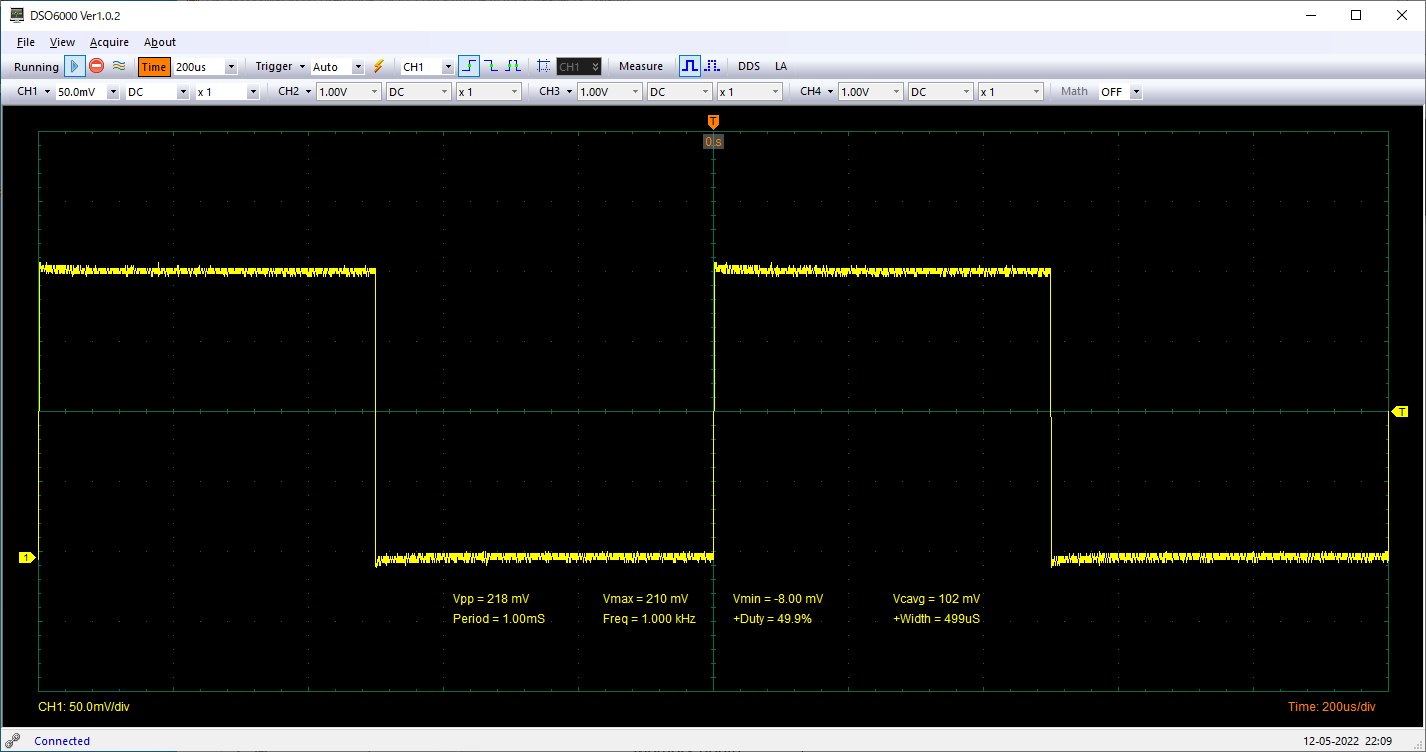Viewport: 1426px width, 752px height.
Task: Click the orange trigger position marker at top
Action: [713, 121]
